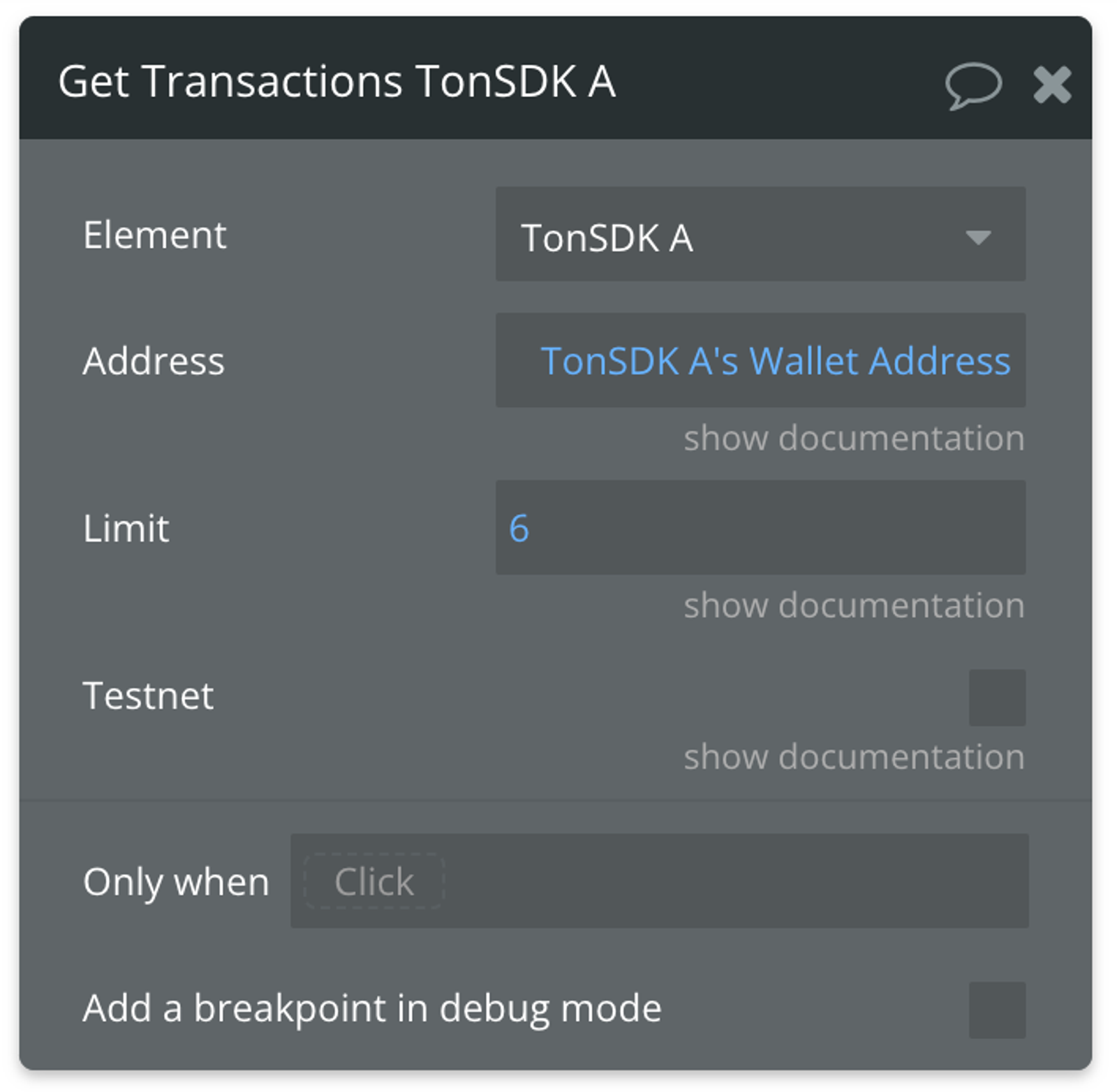Enable the Testnet checkbox
Screen dimensions: 1117x1092
[997, 697]
